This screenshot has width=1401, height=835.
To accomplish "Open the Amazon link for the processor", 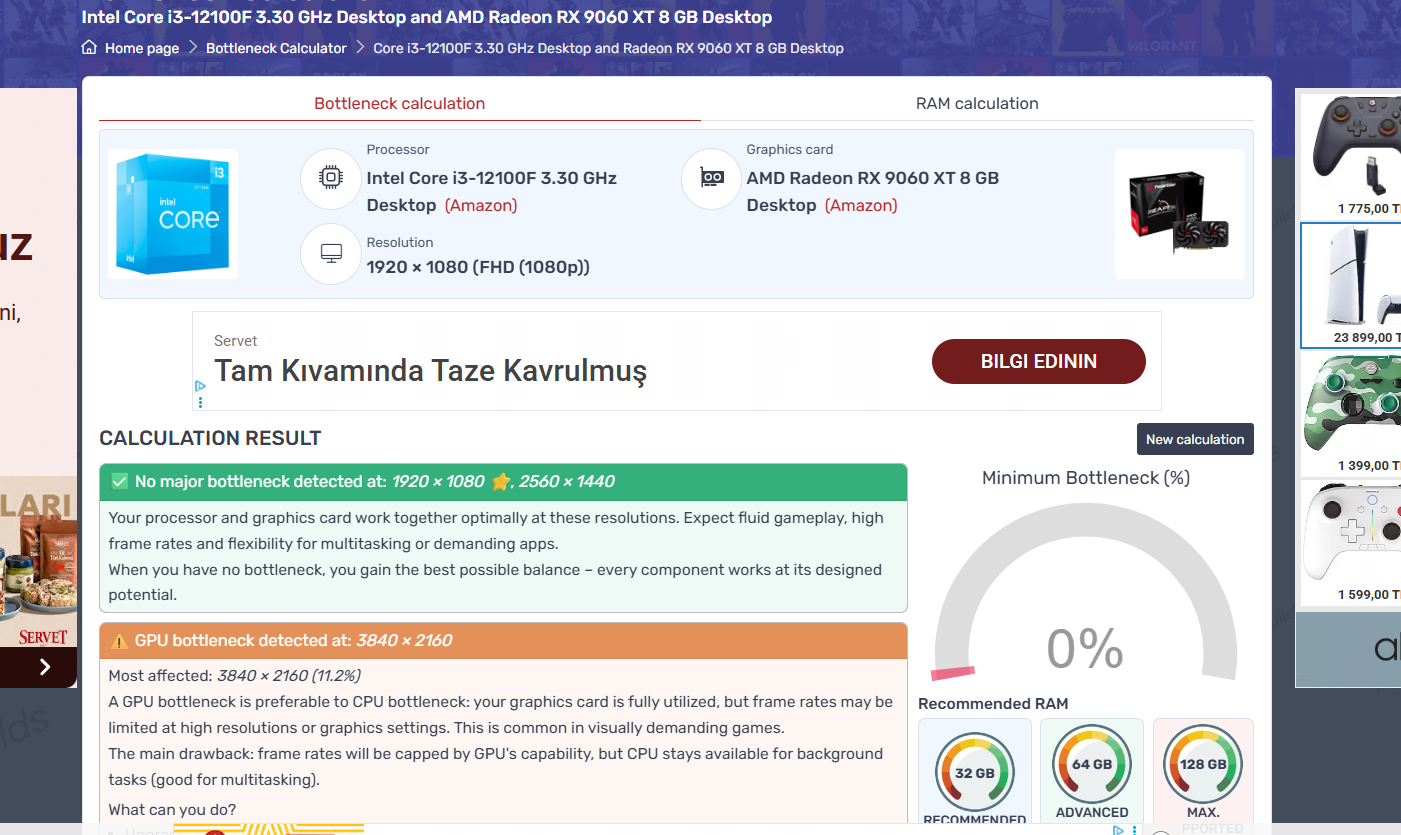I will point(481,205).
